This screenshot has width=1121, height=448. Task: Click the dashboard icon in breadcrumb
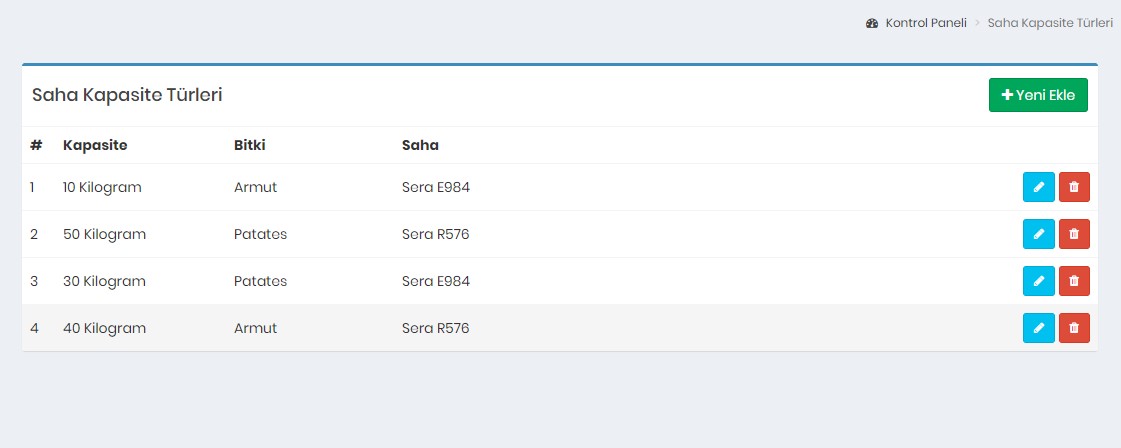pos(872,22)
